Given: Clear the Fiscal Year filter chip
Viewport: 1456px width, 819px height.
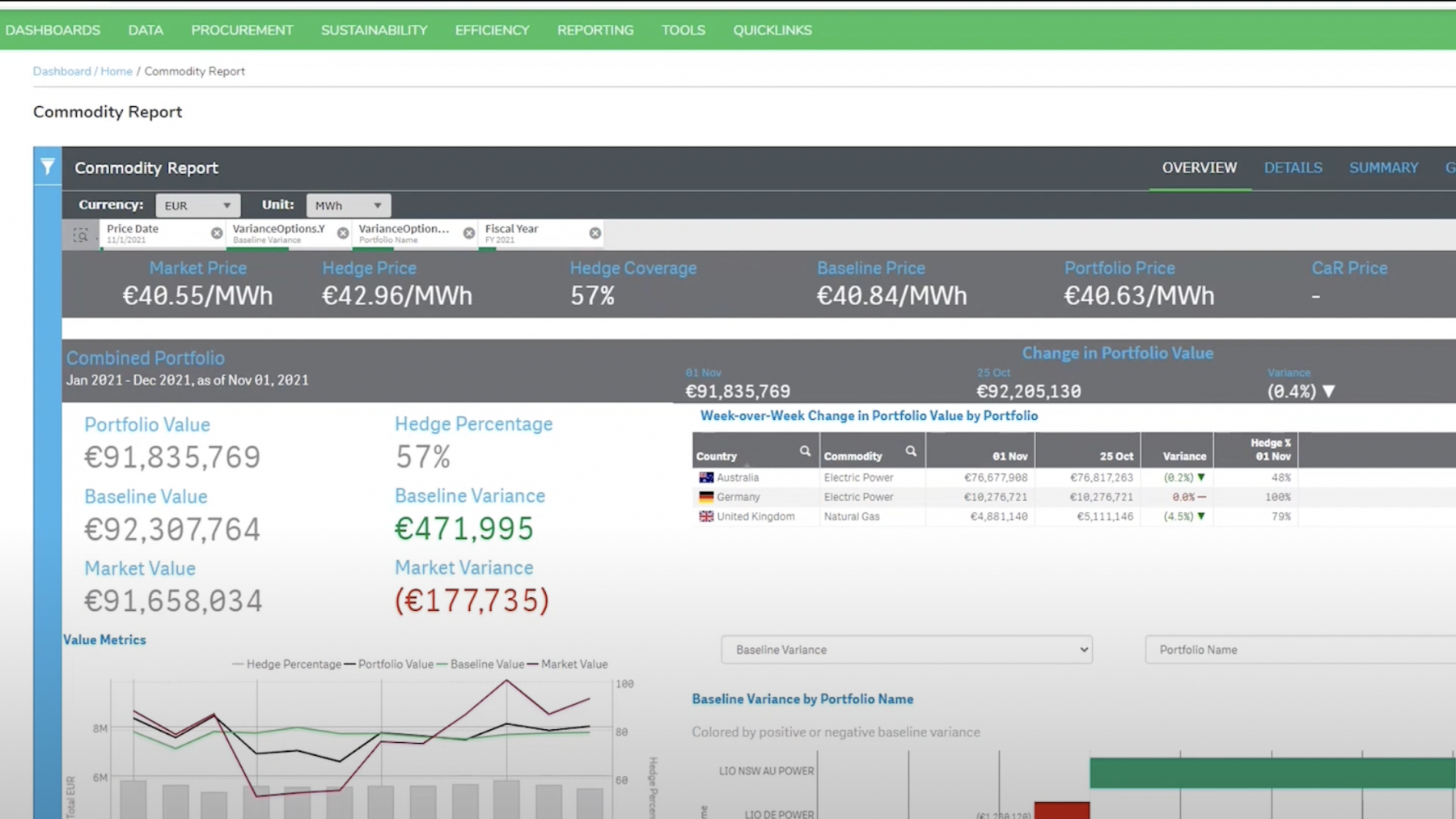Looking at the screenshot, I should pyautogui.click(x=595, y=233).
